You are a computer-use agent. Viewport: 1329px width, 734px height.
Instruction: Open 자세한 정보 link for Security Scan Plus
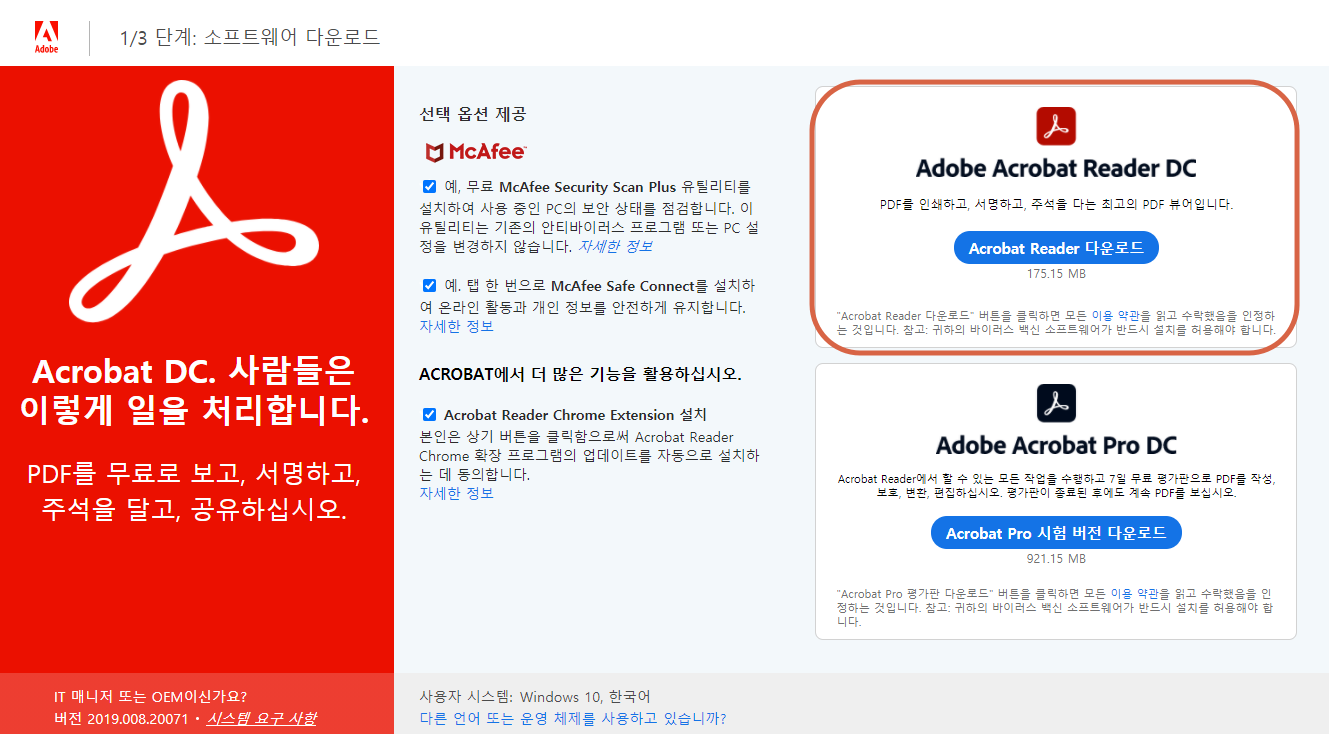(615, 246)
